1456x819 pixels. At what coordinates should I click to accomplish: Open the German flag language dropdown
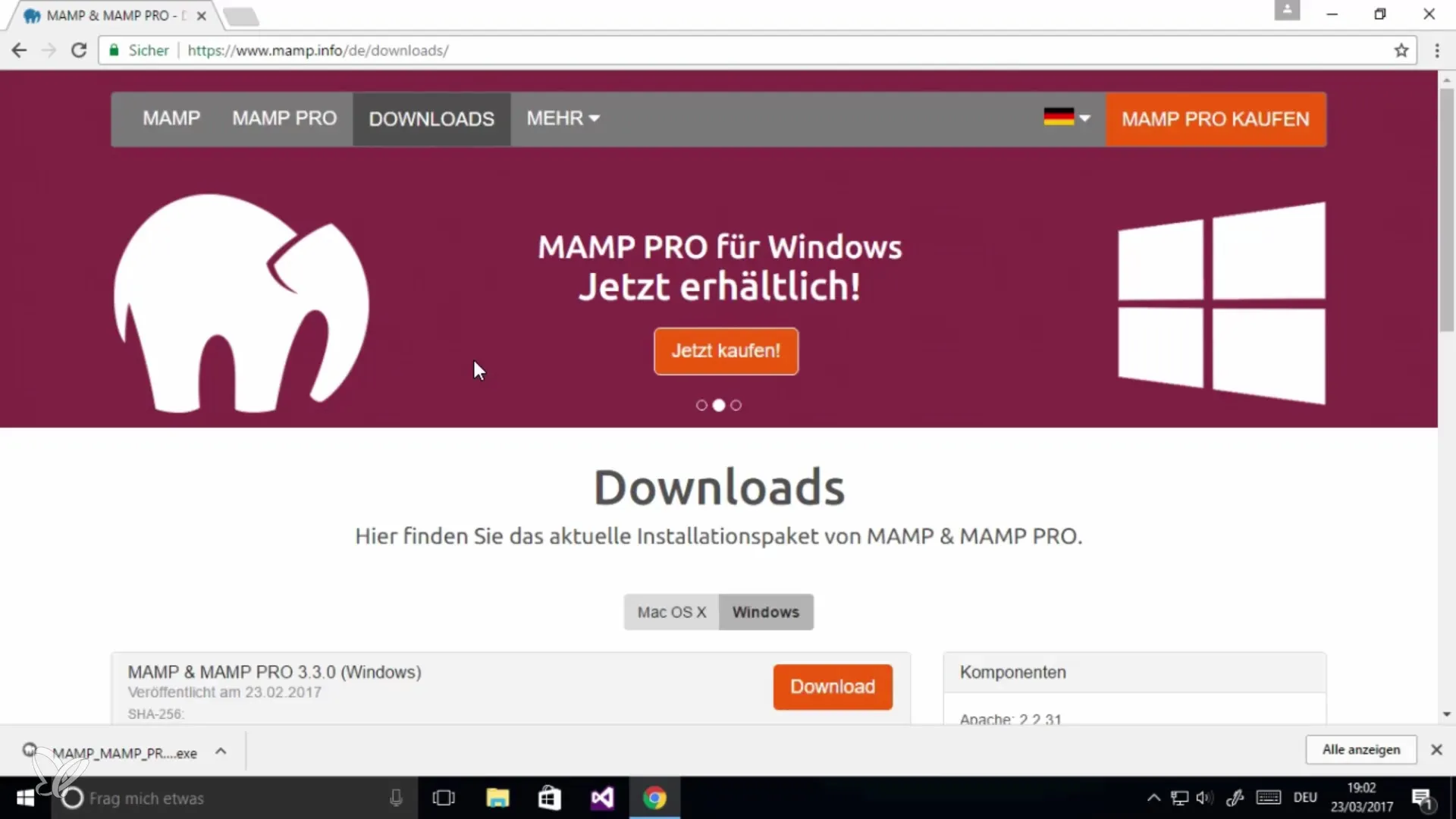[x=1066, y=118]
